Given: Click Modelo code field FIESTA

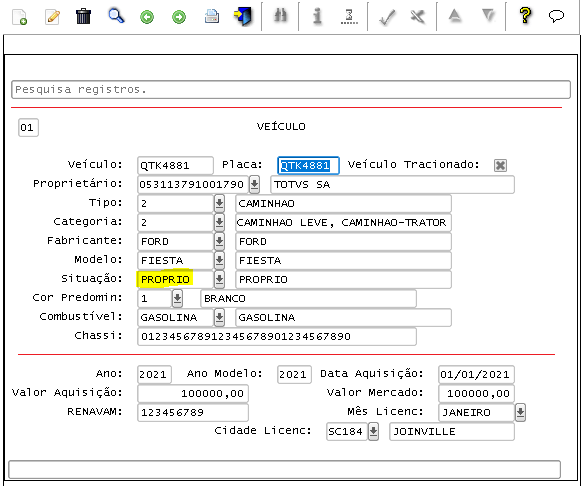Looking at the screenshot, I should pyautogui.click(x=175, y=260).
